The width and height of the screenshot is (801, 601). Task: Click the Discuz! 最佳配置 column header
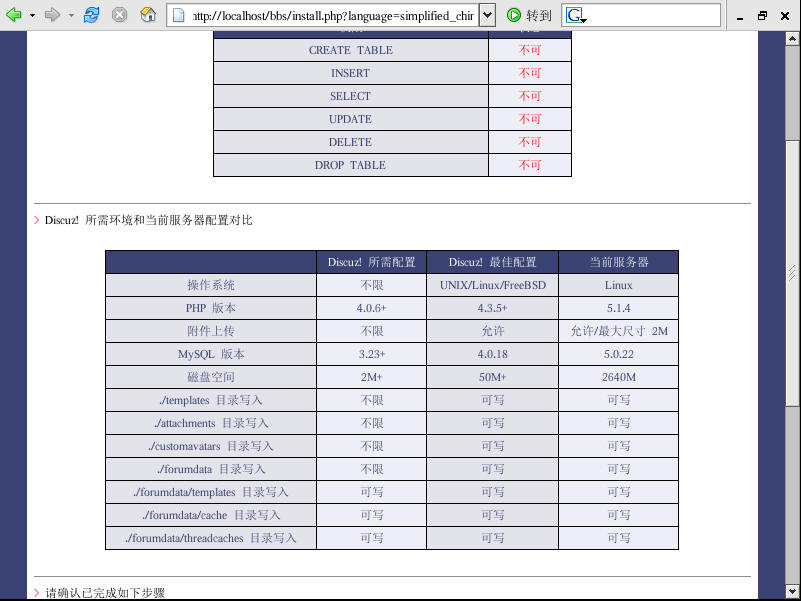point(492,262)
